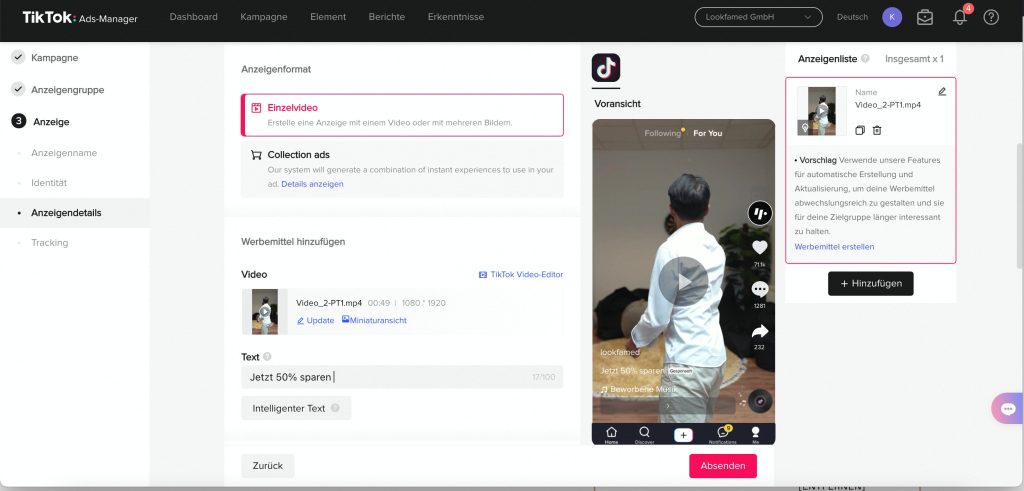1024x491 pixels.
Task: Open the user avatar K menu
Action: pos(891,18)
